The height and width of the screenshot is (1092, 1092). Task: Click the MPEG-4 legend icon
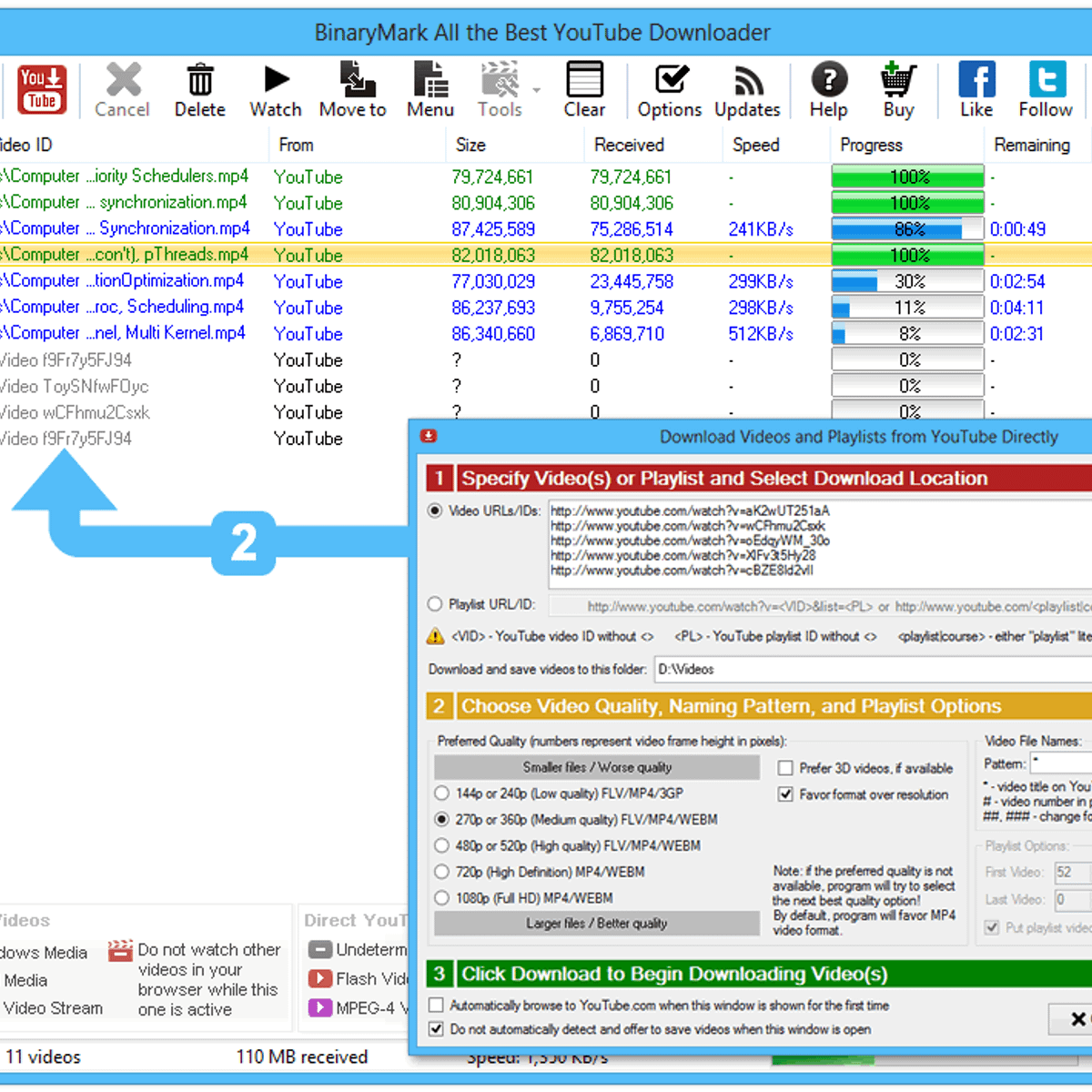pos(319,1007)
